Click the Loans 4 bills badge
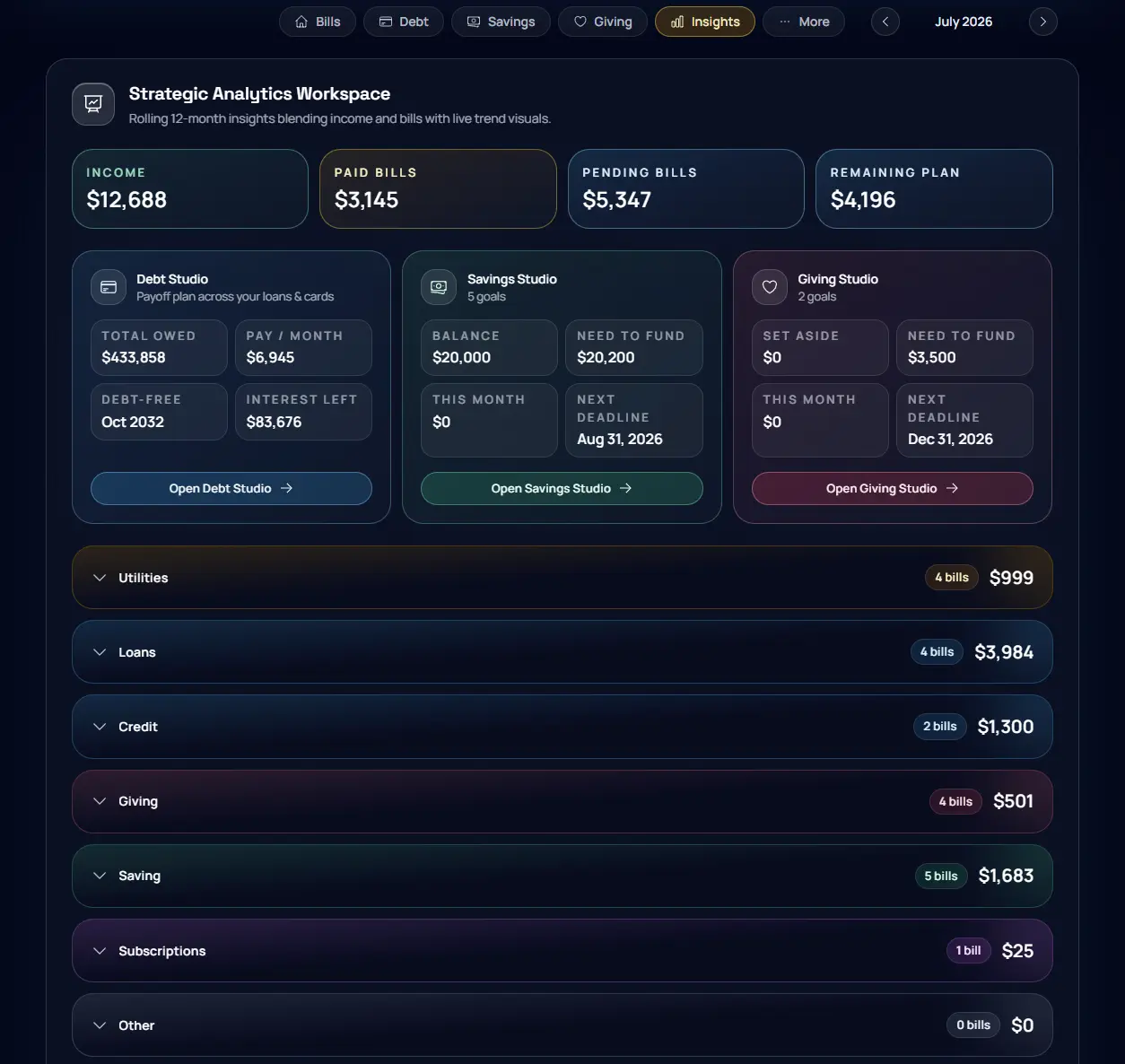 pyautogui.click(x=937, y=652)
